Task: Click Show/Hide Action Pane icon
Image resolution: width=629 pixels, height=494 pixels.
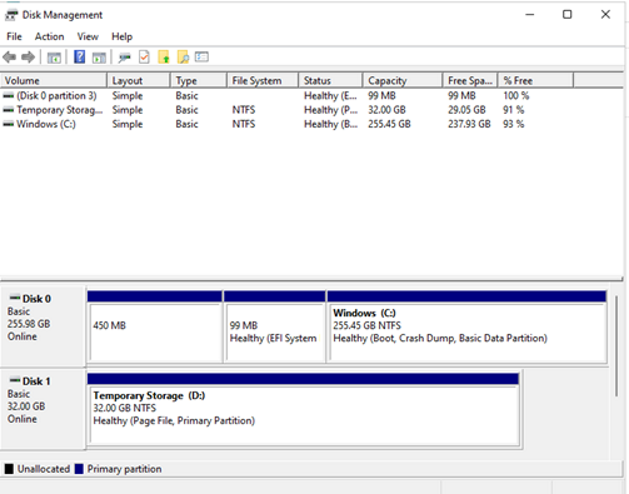Action: click(99, 58)
